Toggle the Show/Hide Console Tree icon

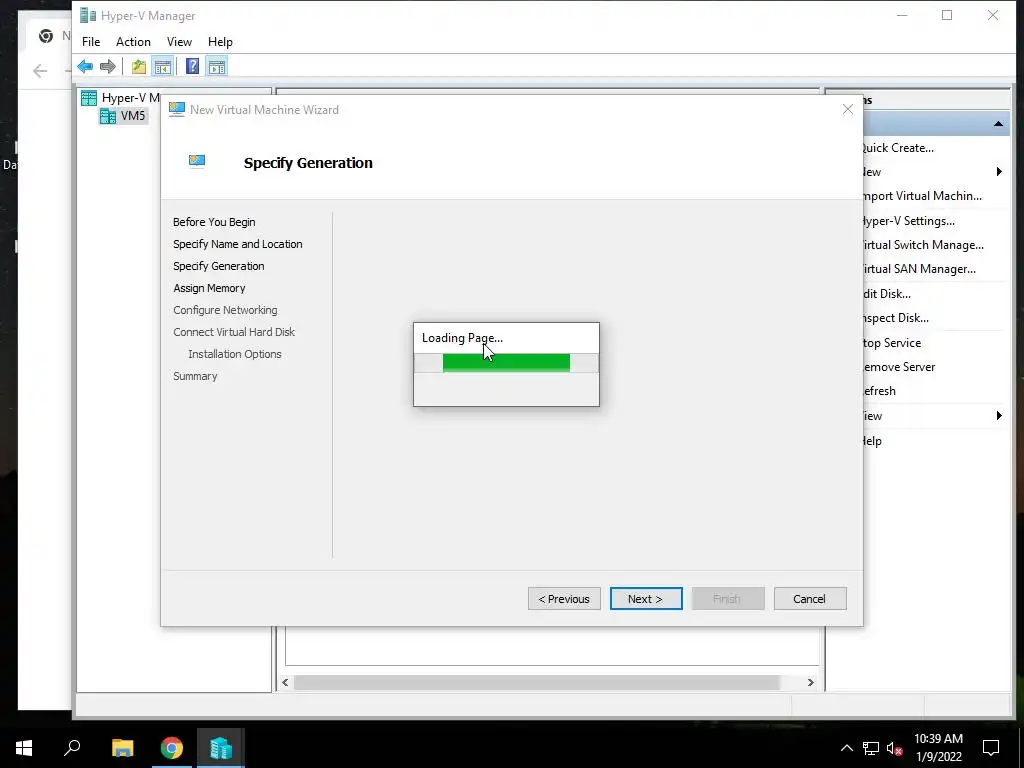(x=163, y=66)
